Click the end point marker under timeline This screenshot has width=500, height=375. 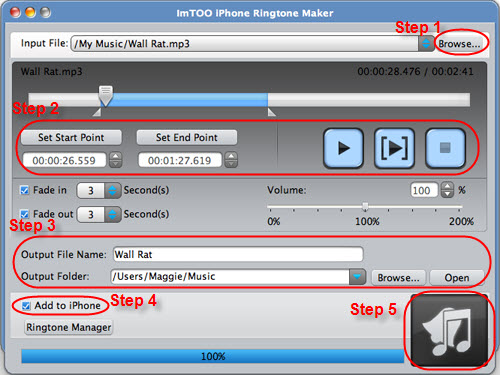272,112
